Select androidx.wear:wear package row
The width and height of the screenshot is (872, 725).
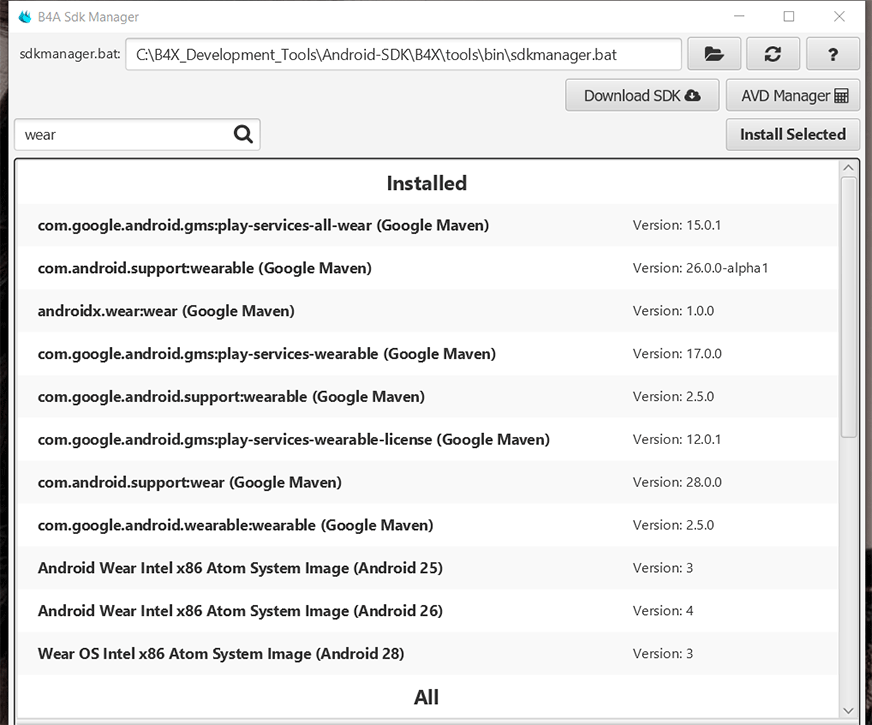[166, 311]
